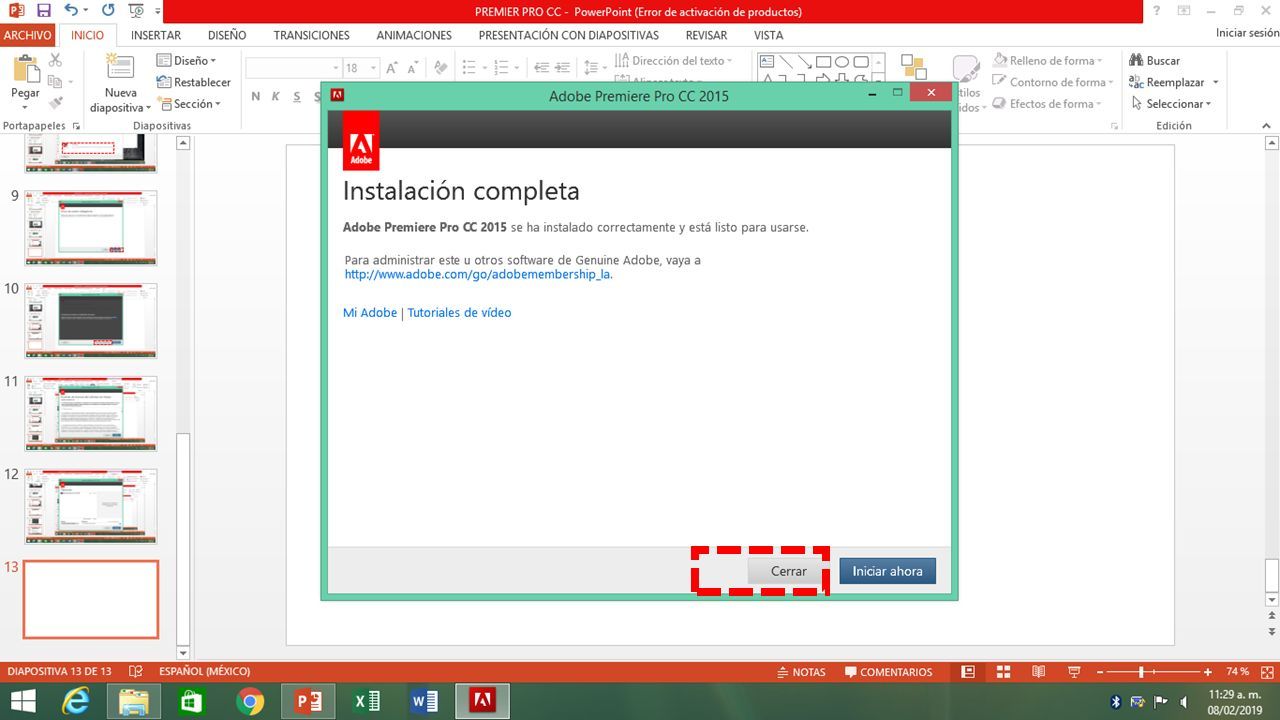Open the ARCHIVO tab
Image resolution: width=1280 pixels, height=720 pixels.
point(27,35)
